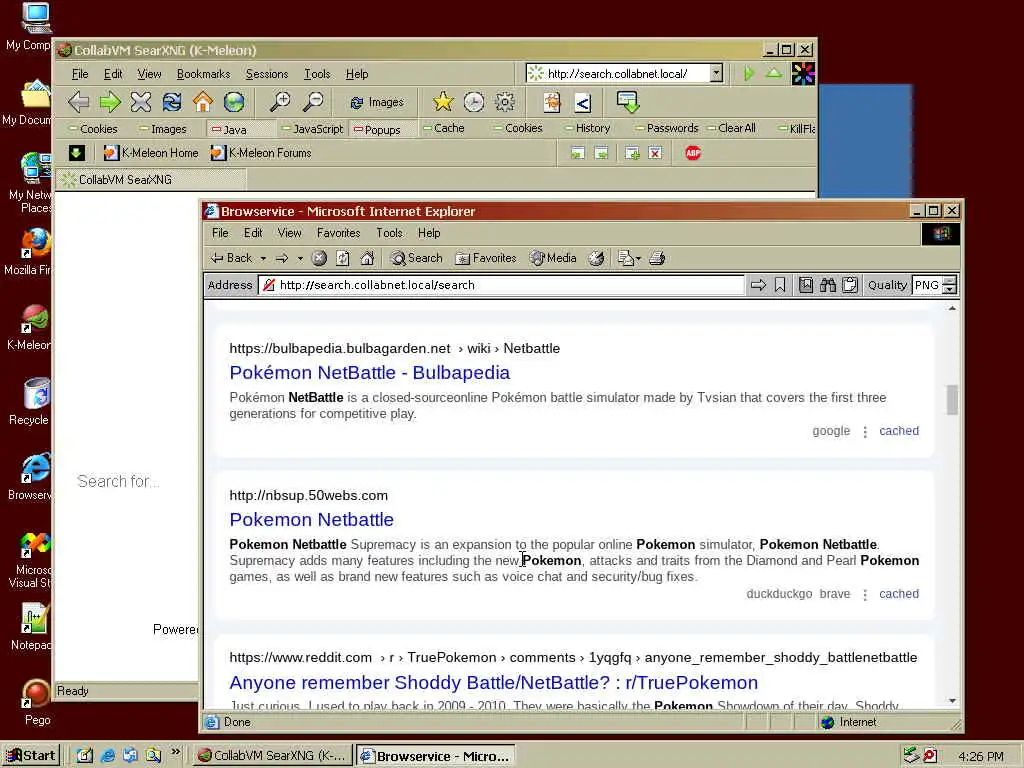Image resolution: width=1024 pixels, height=768 pixels.
Task: Switch to CollabVM SearXNG taskbar button
Action: [273, 756]
